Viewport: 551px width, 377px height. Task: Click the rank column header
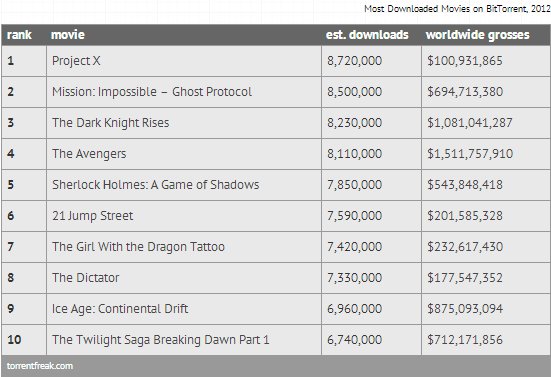(19, 35)
